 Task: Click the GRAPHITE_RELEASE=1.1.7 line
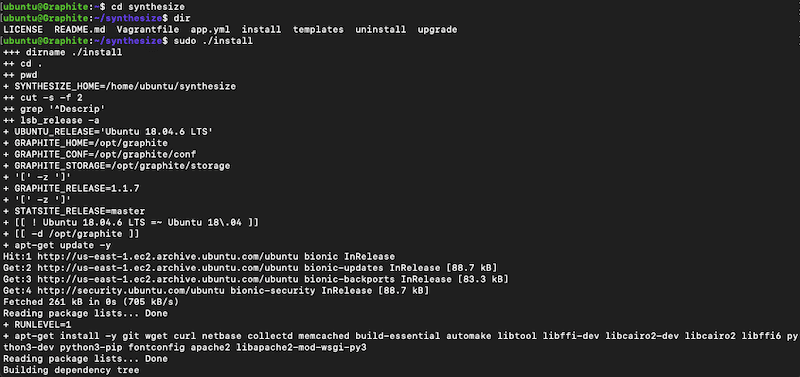pos(71,188)
